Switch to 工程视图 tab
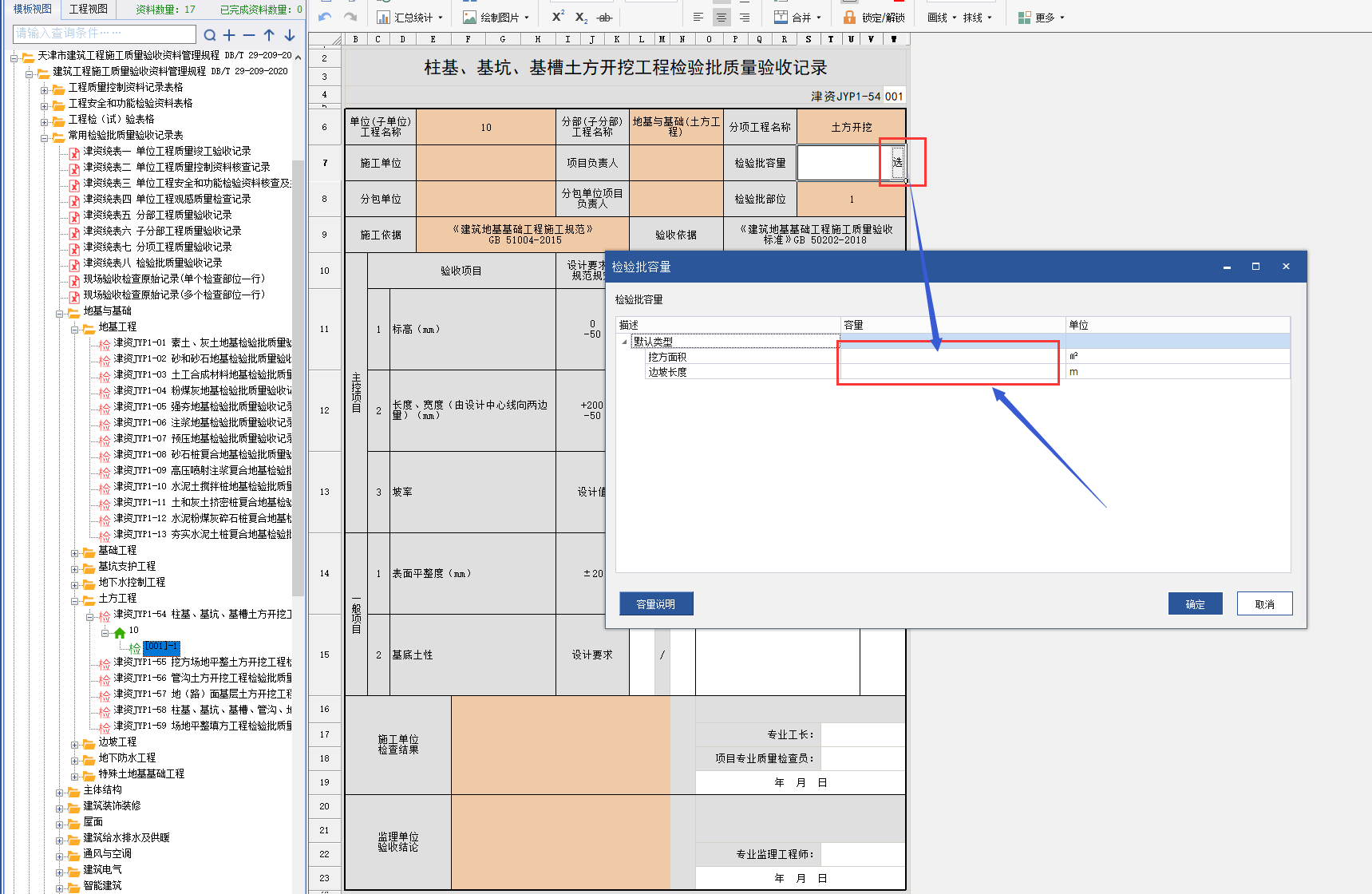Image resolution: width=1372 pixels, height=894 pixels. click(89, 9)
